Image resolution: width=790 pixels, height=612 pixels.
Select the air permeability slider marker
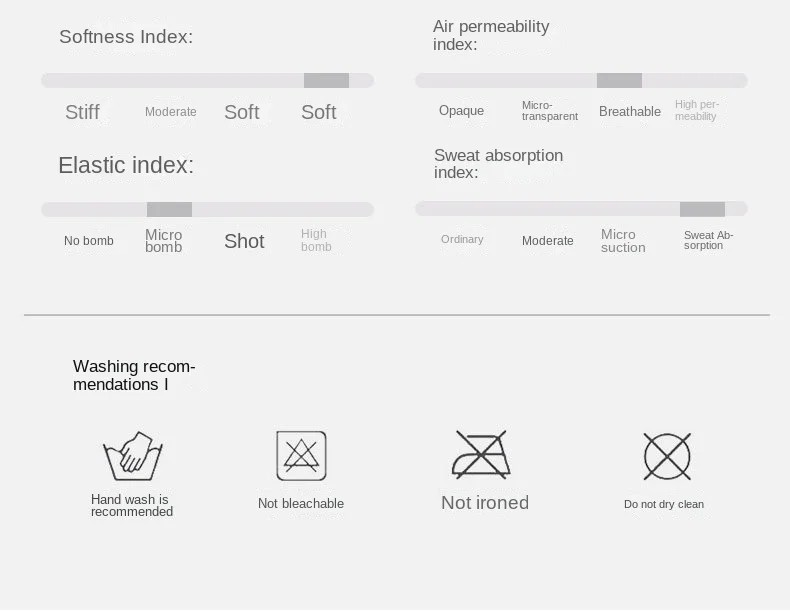click(x=619, y=81)
